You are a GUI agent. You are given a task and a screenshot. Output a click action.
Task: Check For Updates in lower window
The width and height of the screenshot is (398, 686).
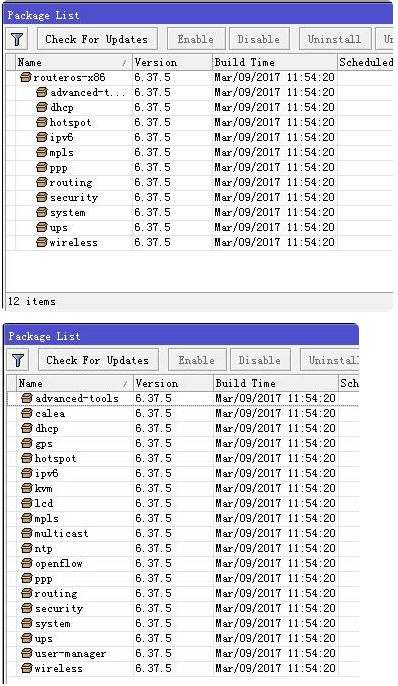[97, 360]
